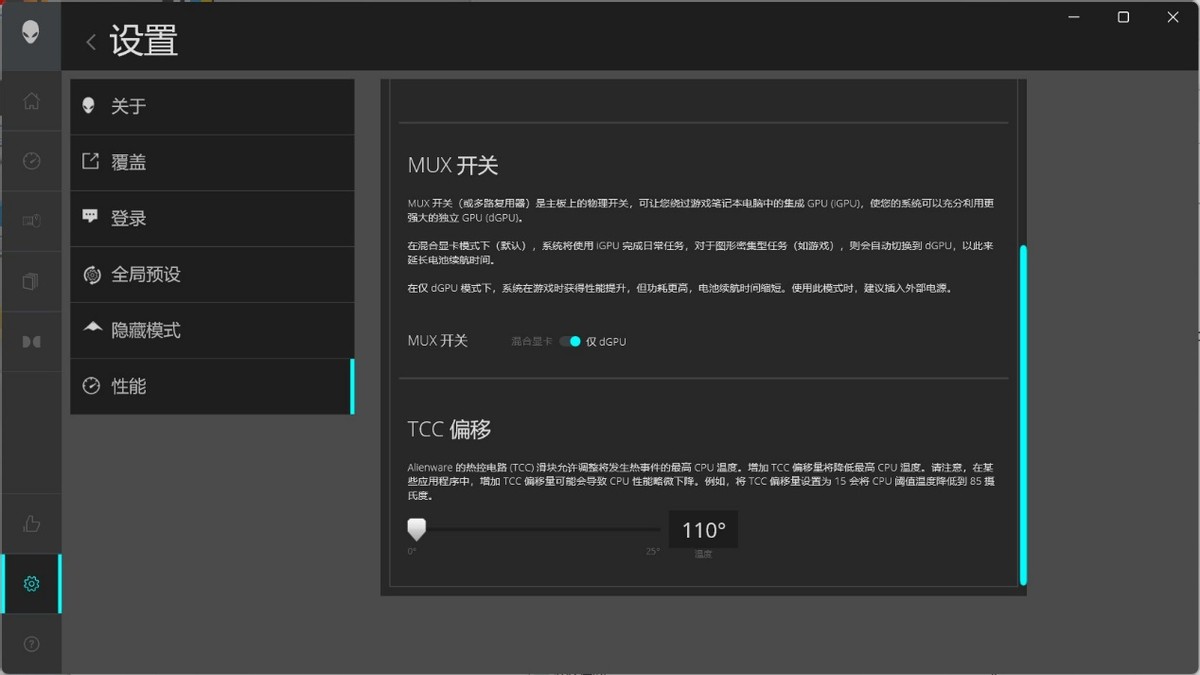Image resolution: width=1200 pixels, height=675 pixels.
Task: Click the 110° temperature value box
Action: (703, 530)
